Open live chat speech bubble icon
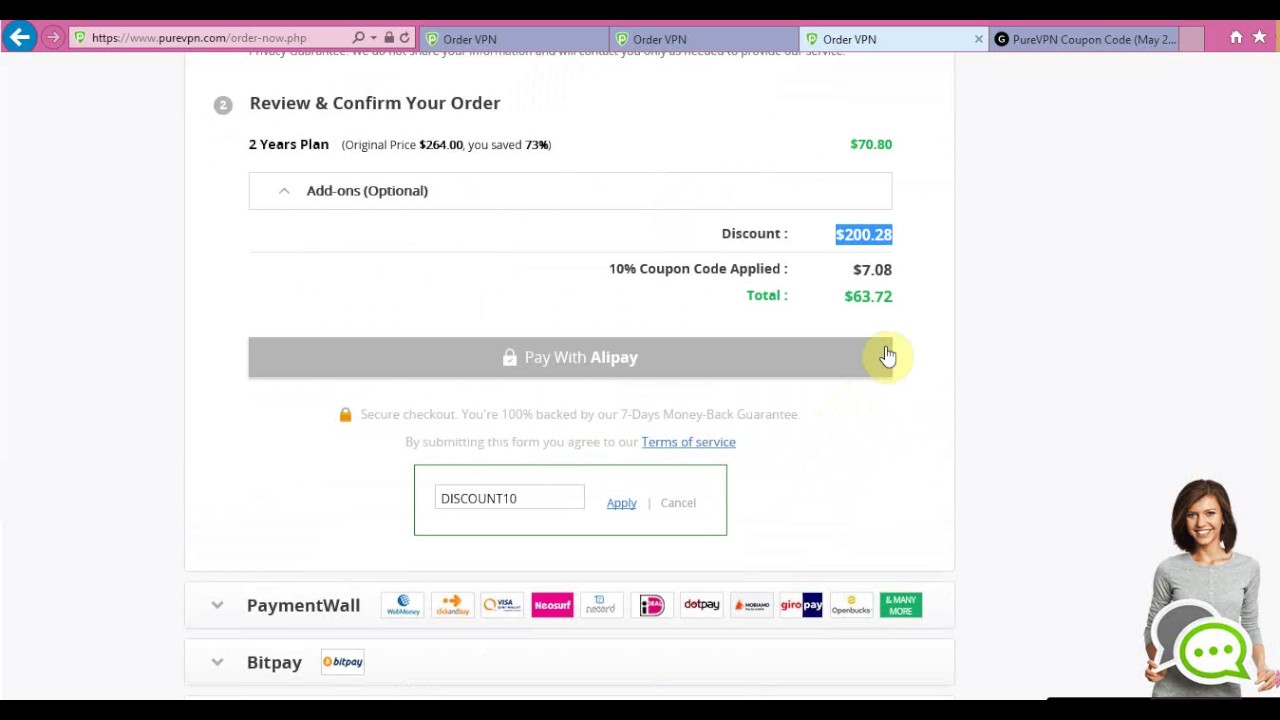 click(x=1212, y=652)
